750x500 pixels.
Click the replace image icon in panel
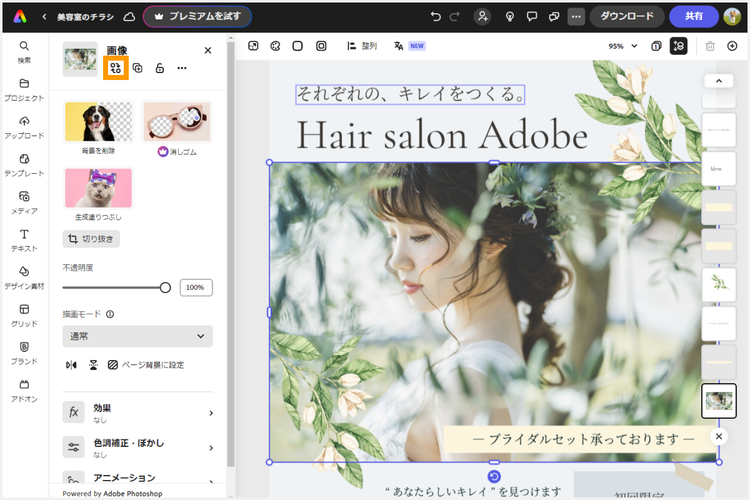click(116, 68)
